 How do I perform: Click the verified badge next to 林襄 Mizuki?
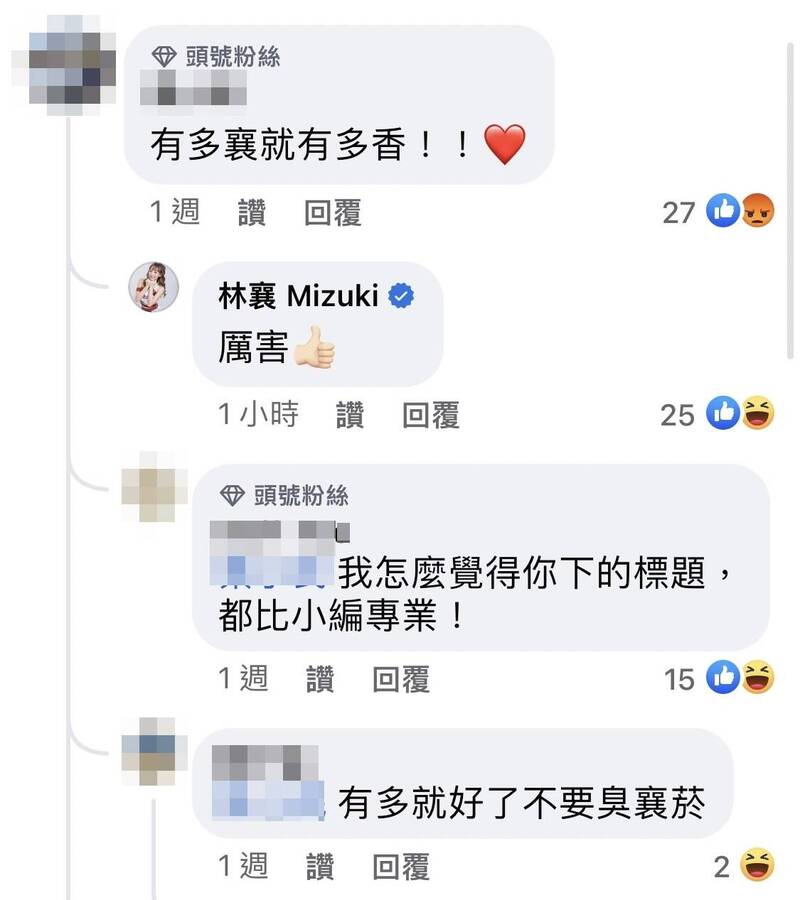401,296
